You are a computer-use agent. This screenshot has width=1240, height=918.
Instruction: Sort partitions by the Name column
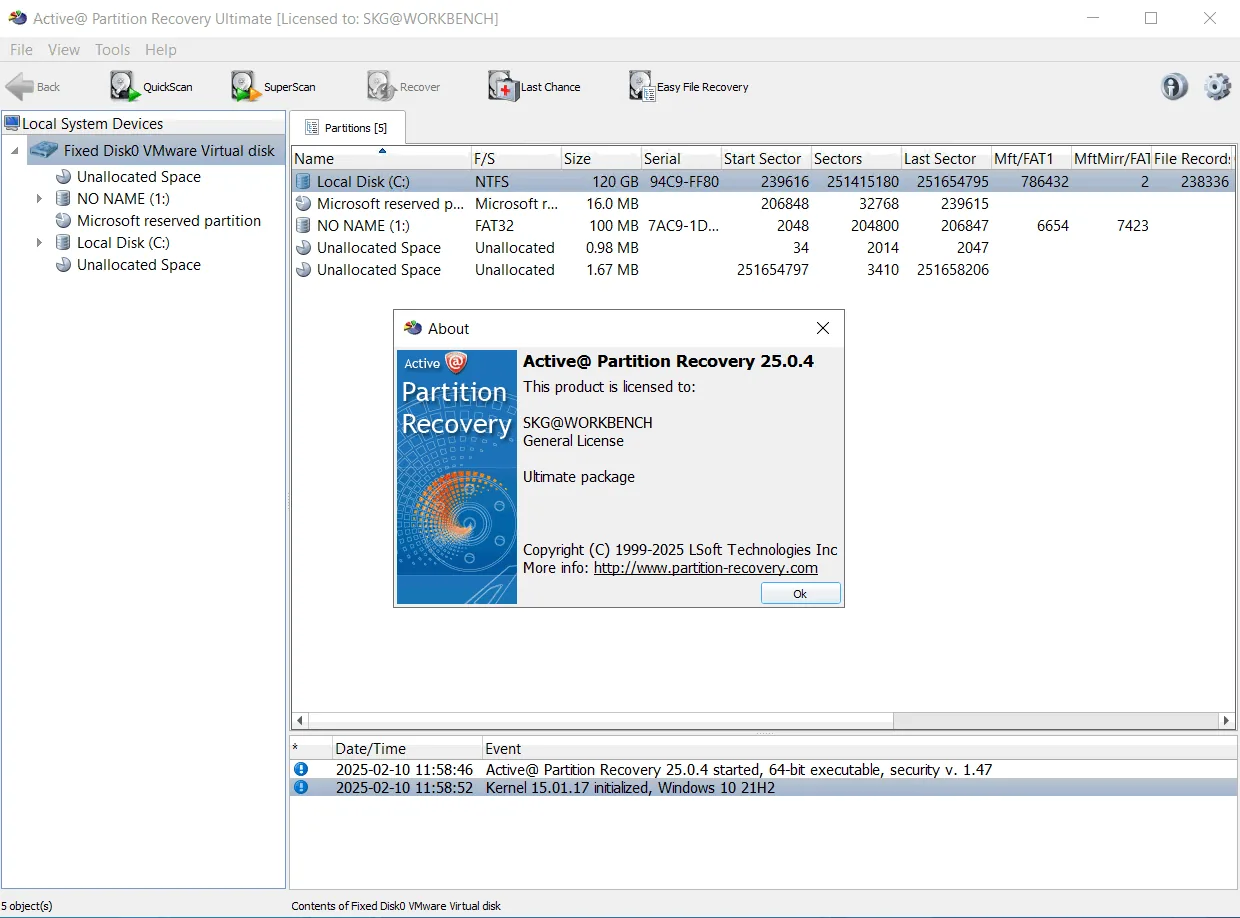point(381,158)
